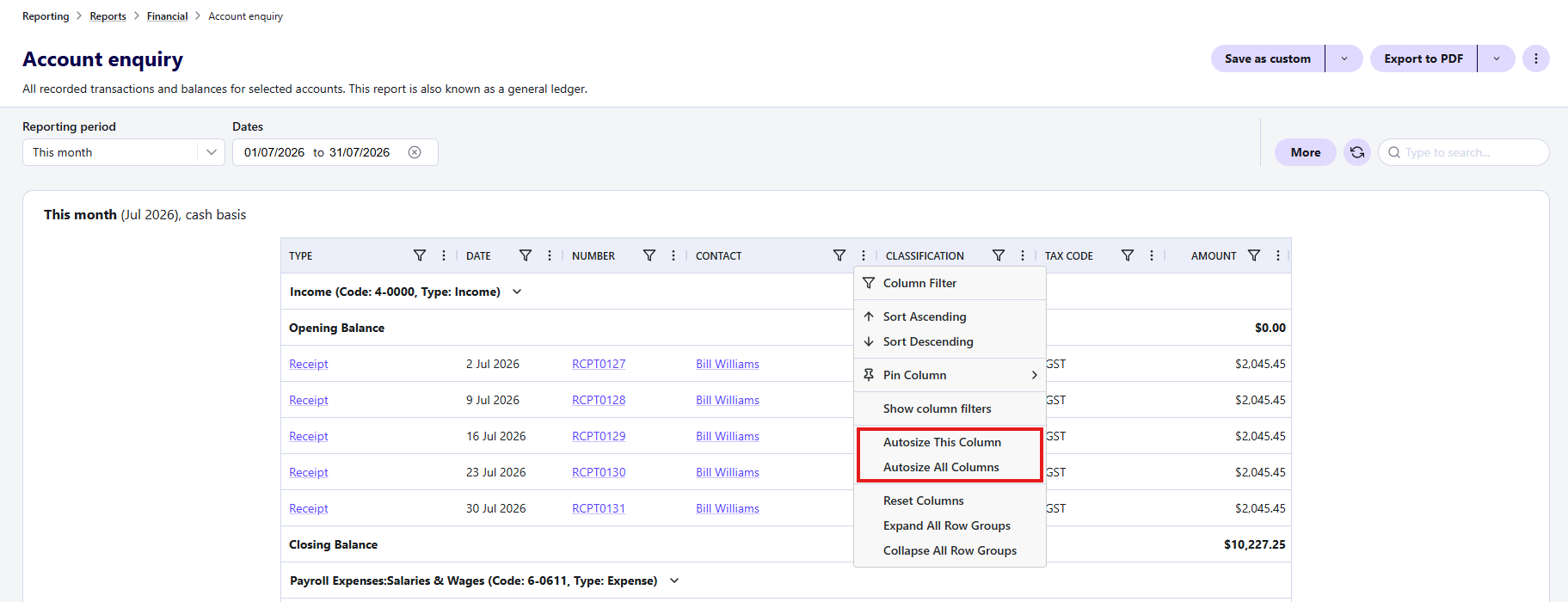Image resolution: width=1568 pixels, height=602 pixels.
Task: Open TAX CODE column options menu
Action: click(x=1152, y=255)
